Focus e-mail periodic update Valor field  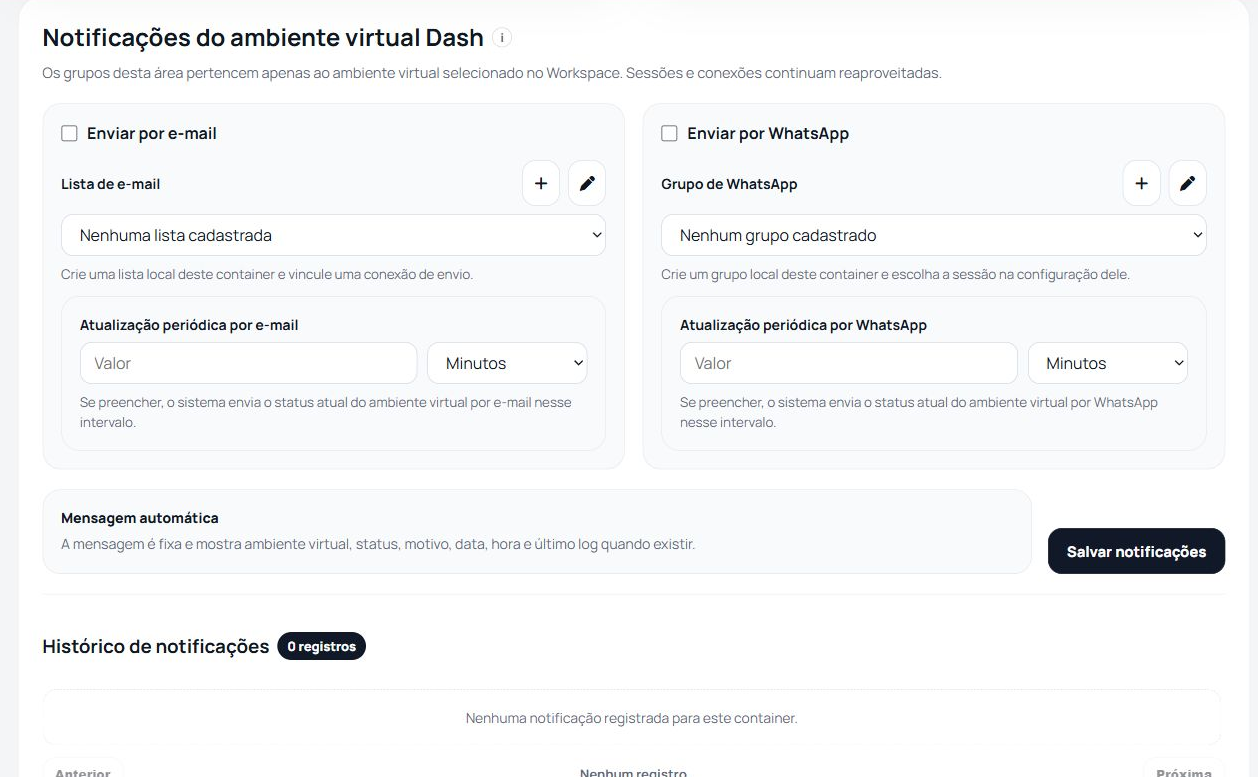click(248, 363)
